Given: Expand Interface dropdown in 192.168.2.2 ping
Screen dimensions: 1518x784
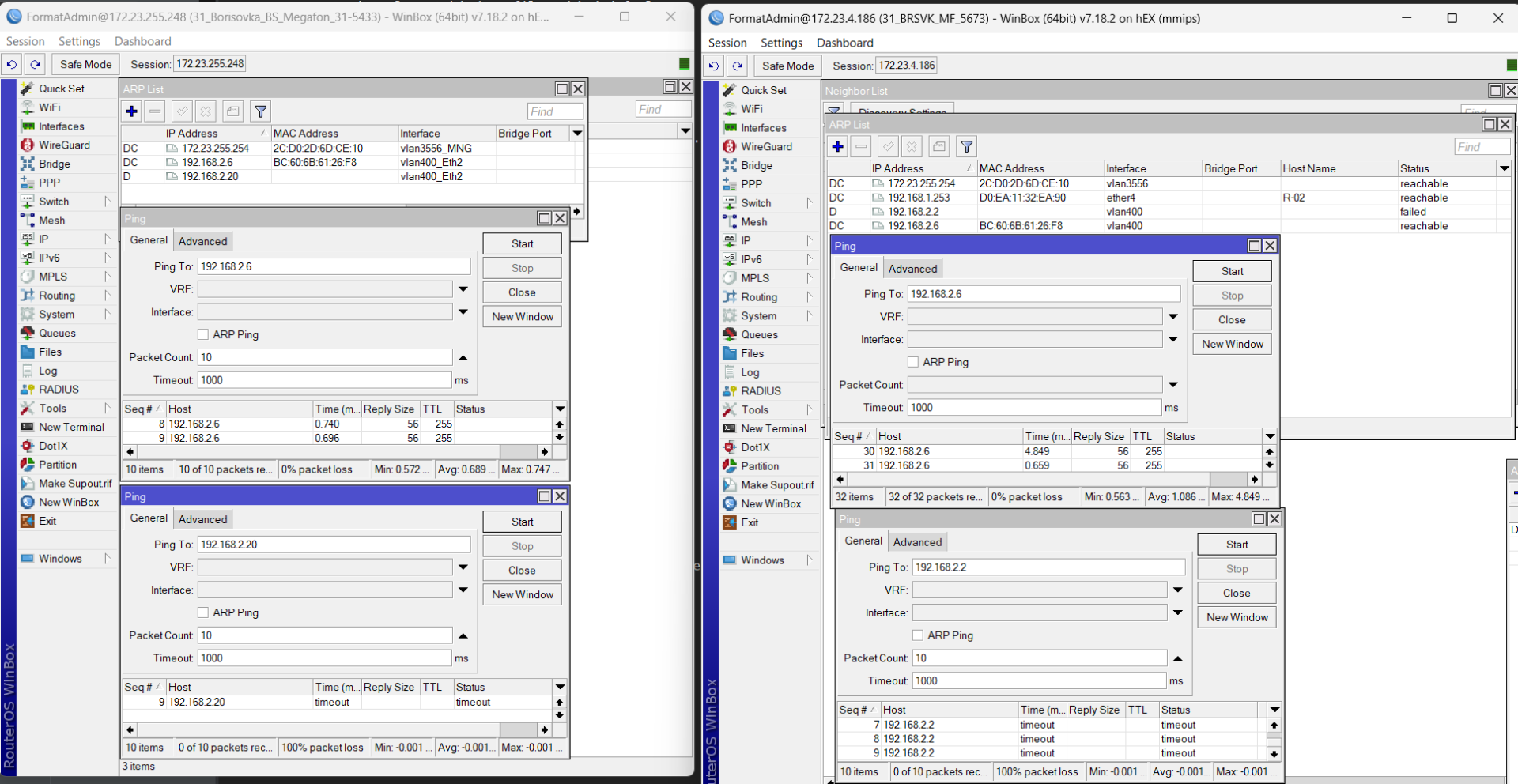Looking at the screenshot, I should (x=1178, y=612).
